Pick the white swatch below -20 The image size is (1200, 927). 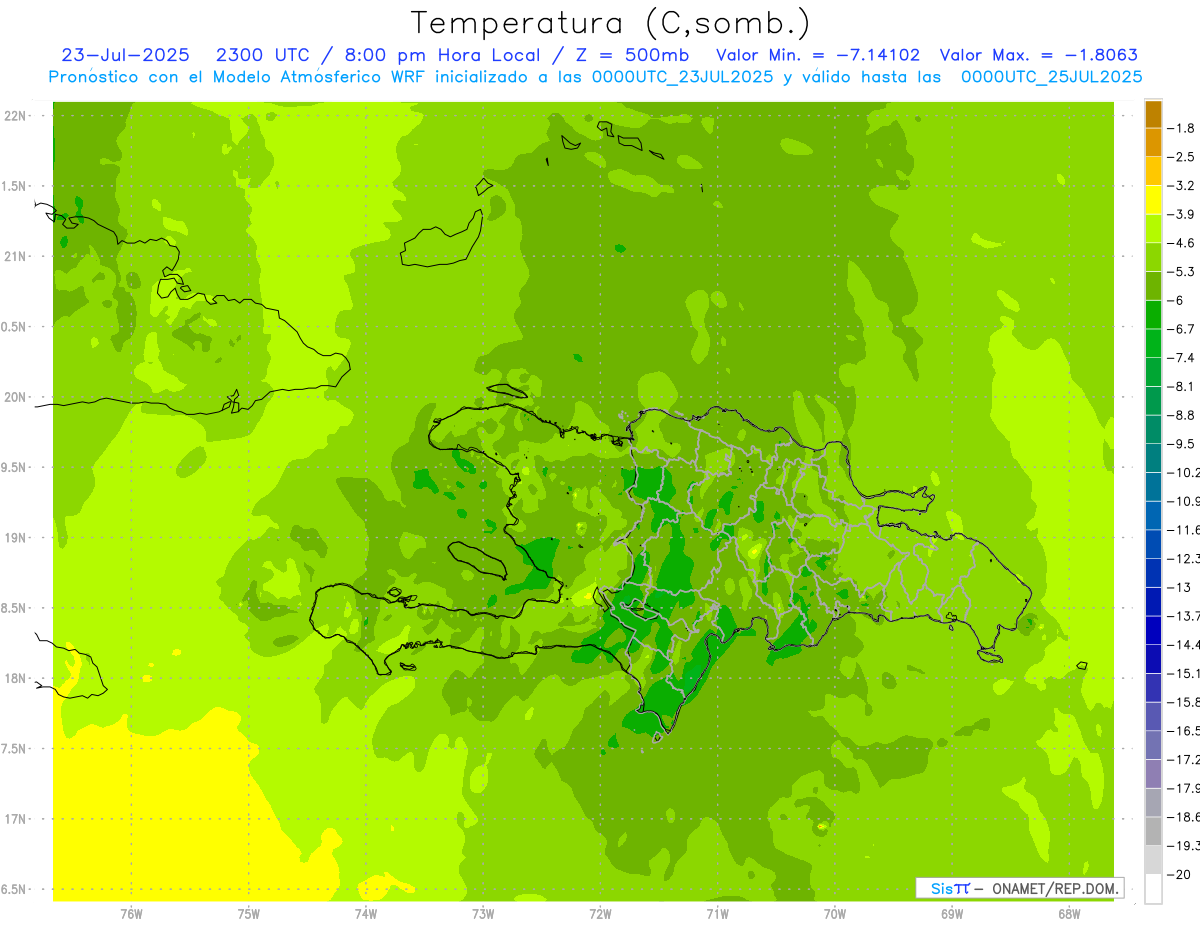coord(1153,888)
